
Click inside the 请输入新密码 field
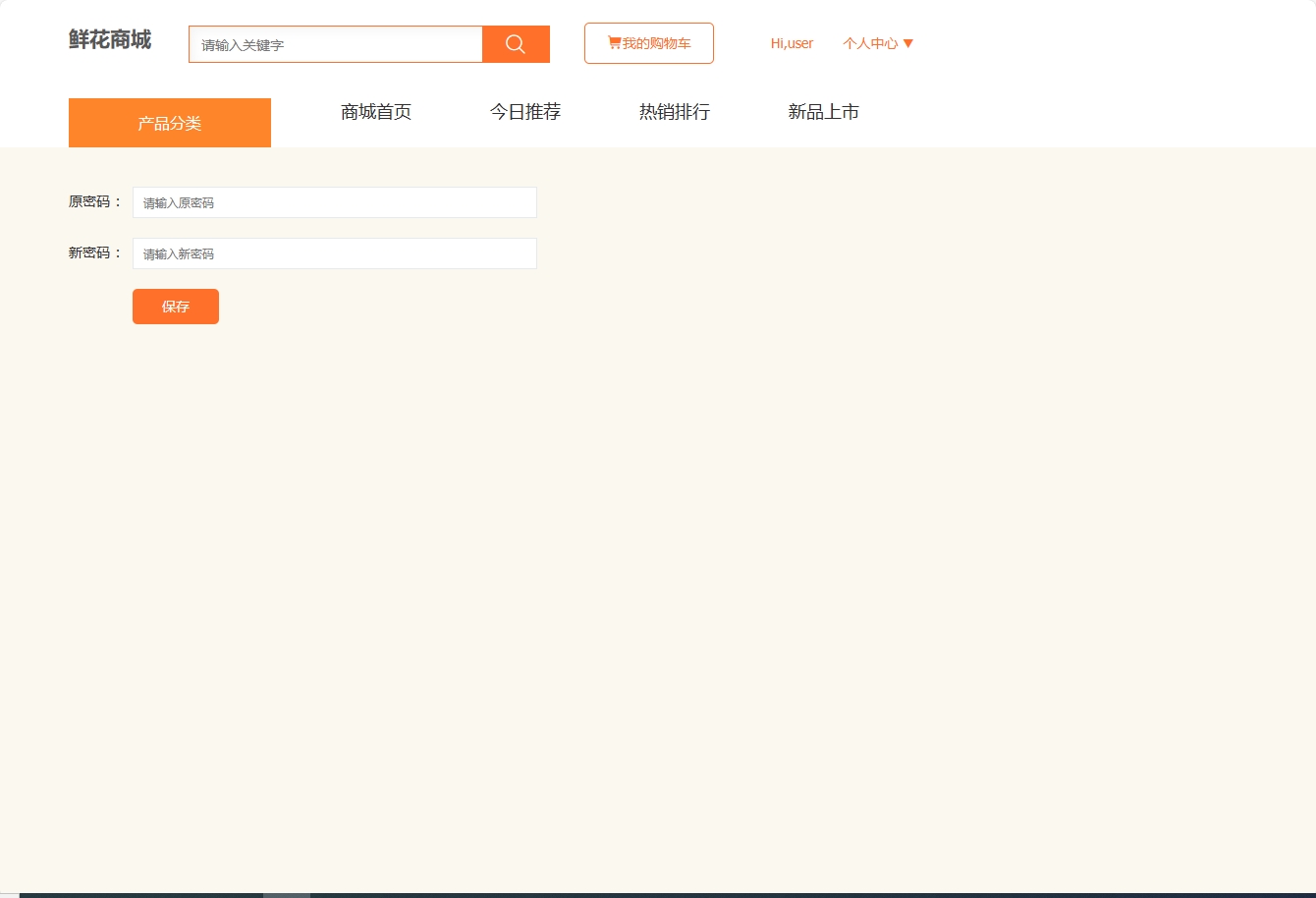pyautogui.click(x=334, y=253)
